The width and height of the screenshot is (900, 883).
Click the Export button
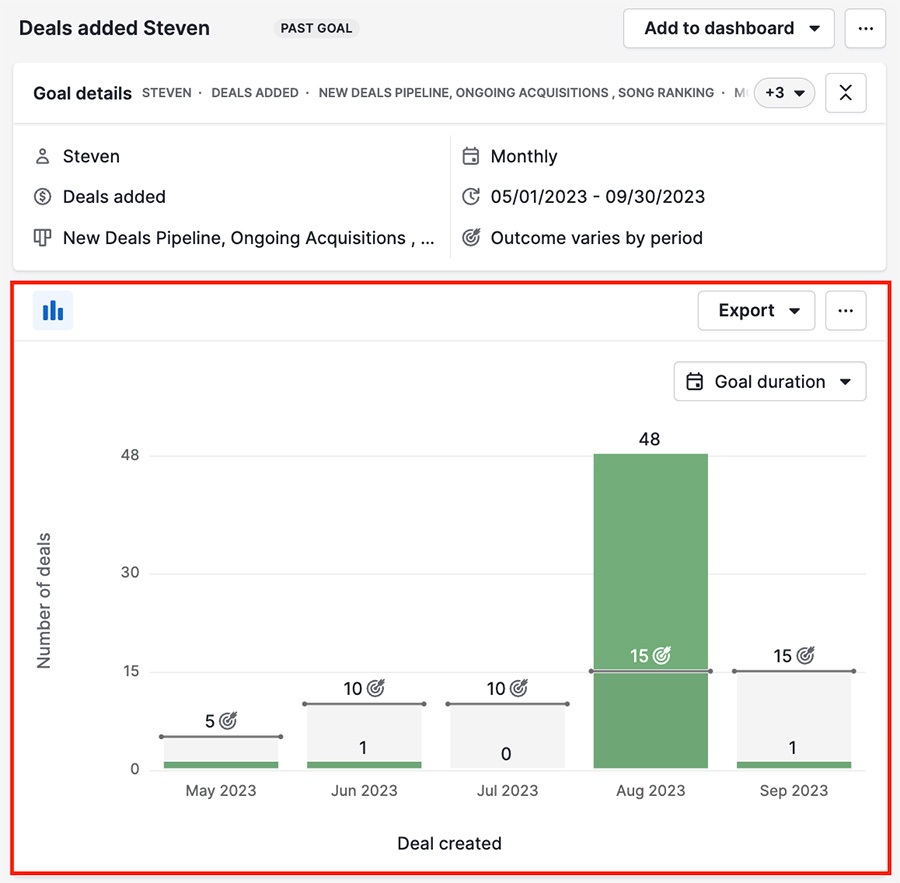pyautogui.click(x=748, y=310)
